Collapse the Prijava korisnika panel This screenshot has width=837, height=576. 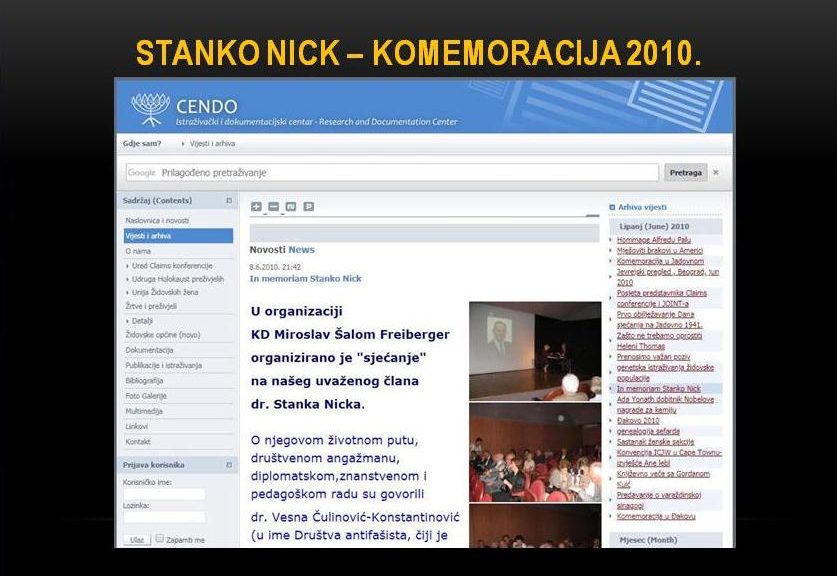(x=229, y=465)
